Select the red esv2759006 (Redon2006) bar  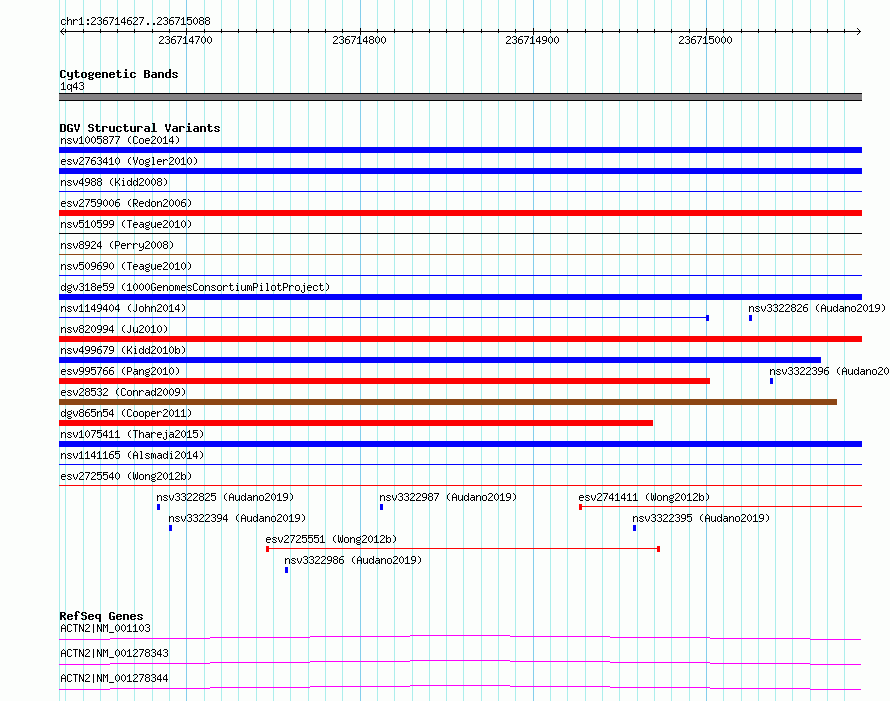coord(460,213)
